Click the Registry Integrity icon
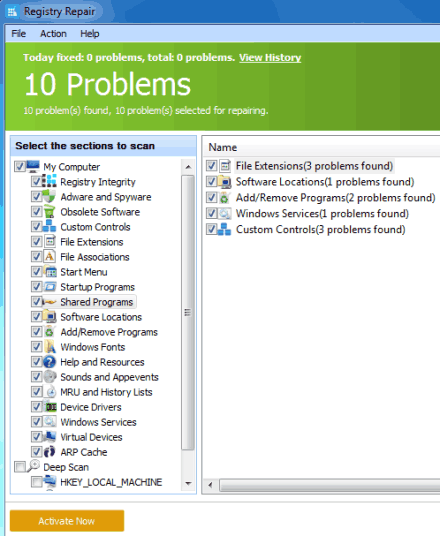 click(x=50, y=181)
